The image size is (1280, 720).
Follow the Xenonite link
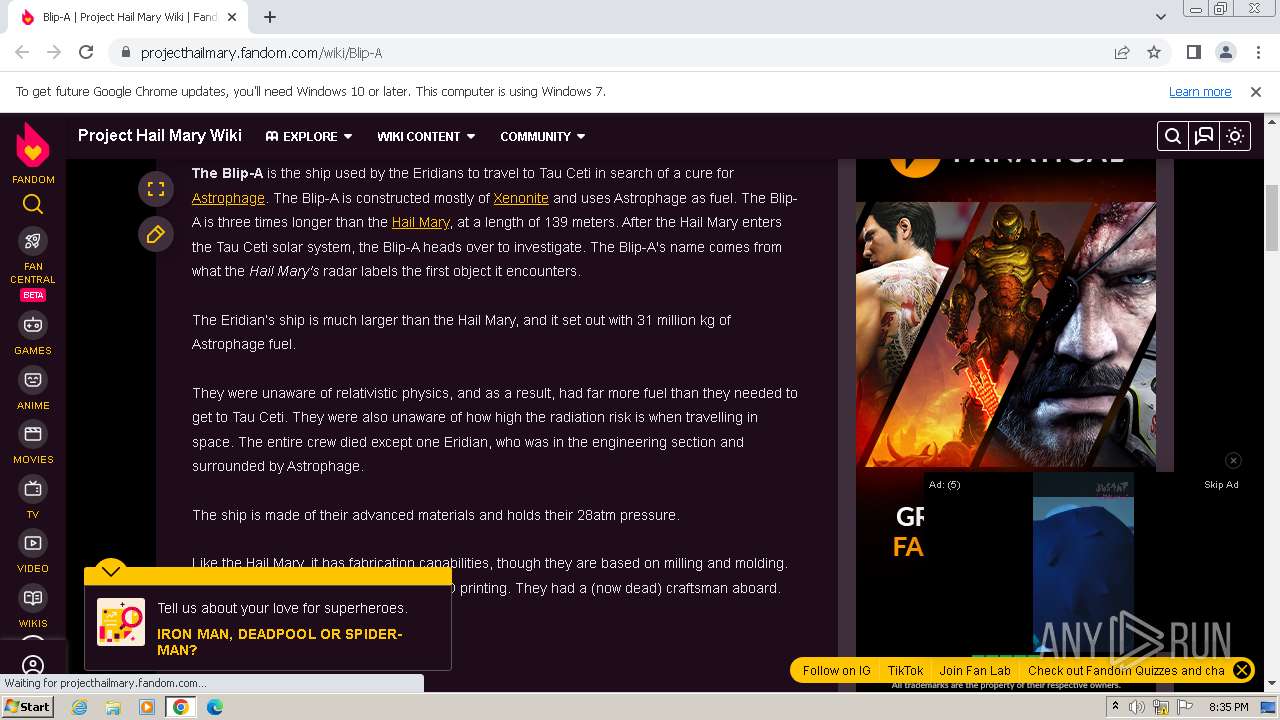pyautogui.click(x=521, y=198)
